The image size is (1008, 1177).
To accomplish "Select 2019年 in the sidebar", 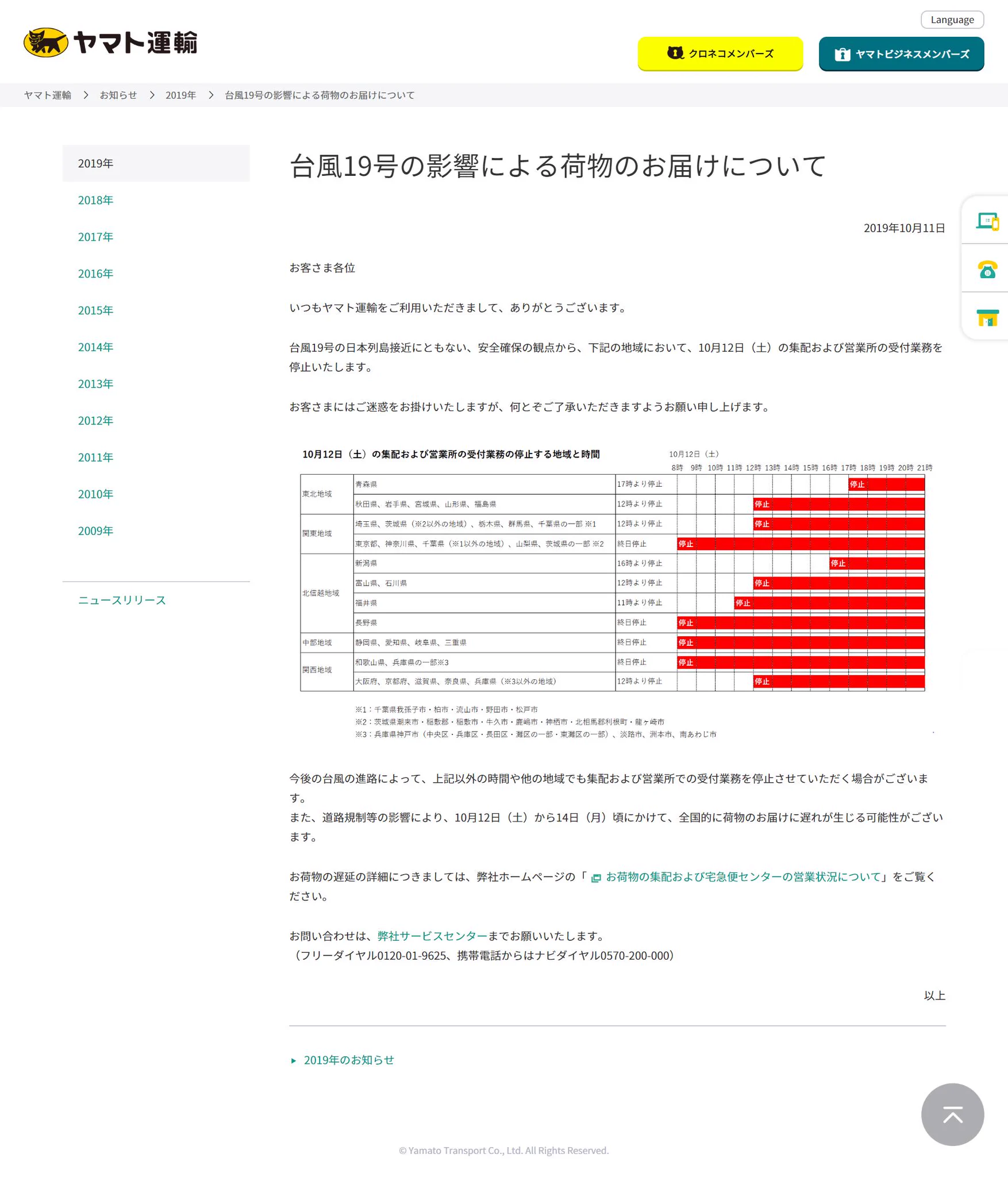I will point(156,163).
